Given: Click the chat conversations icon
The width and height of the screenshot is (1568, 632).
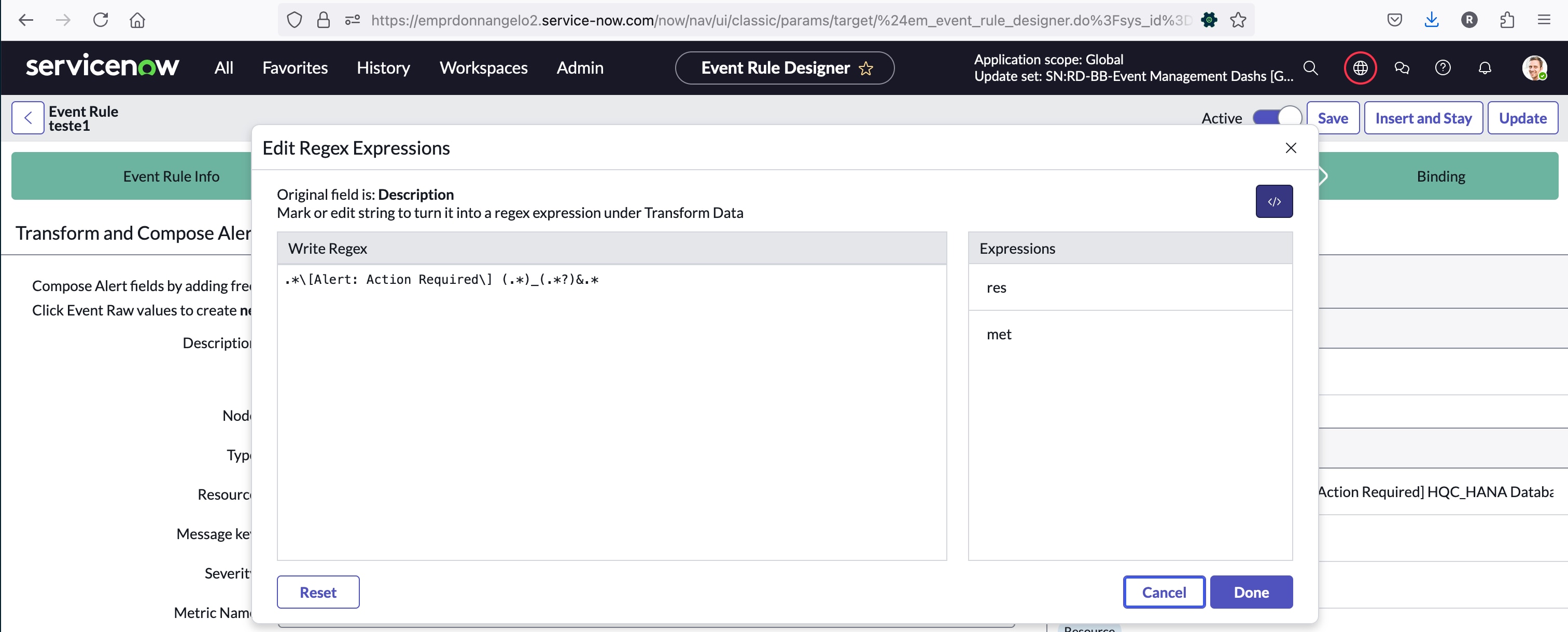Looking at the screenshot, I should (1401, 67).
